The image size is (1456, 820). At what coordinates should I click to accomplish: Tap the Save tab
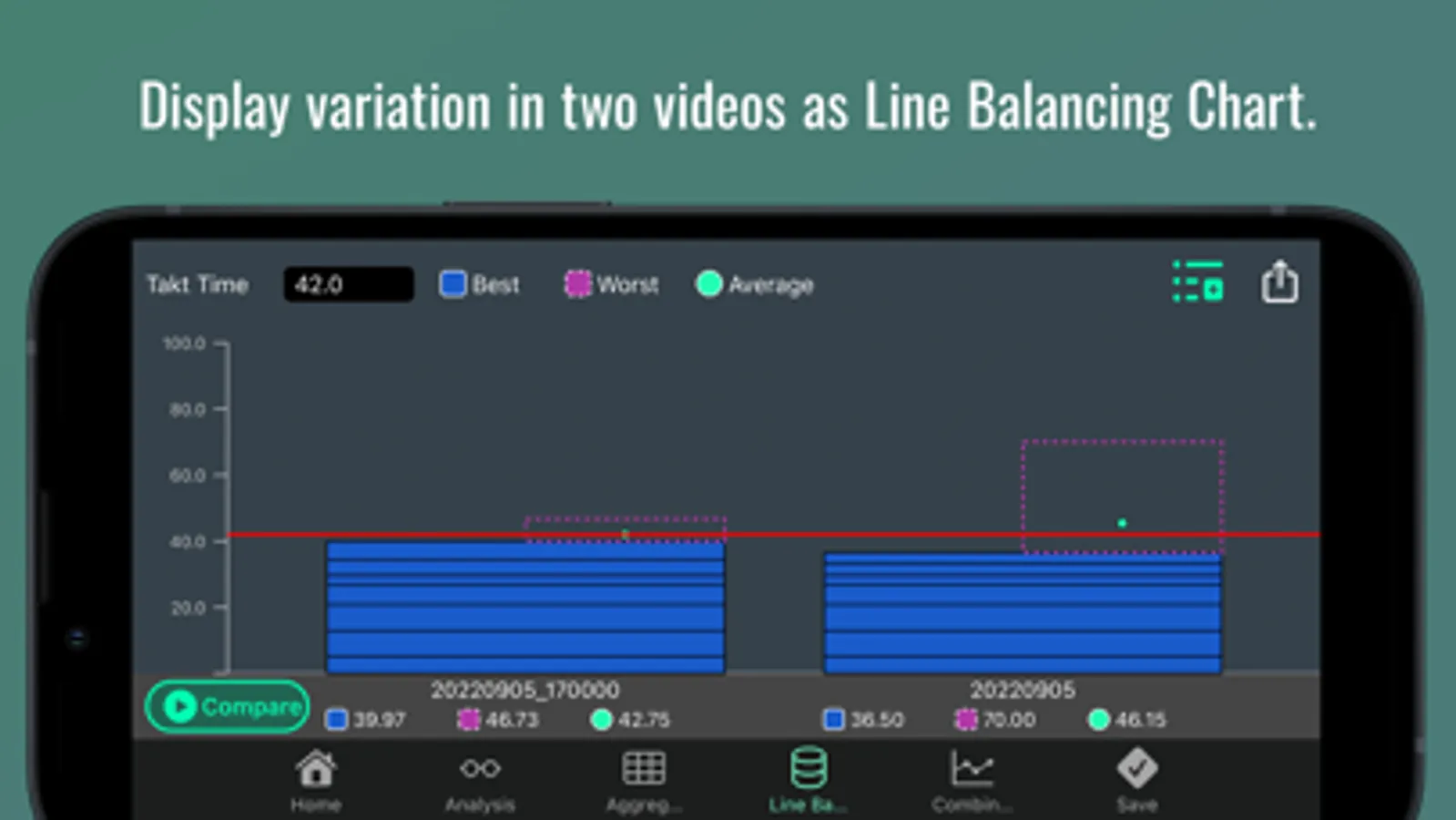(x=1137, y=781)
